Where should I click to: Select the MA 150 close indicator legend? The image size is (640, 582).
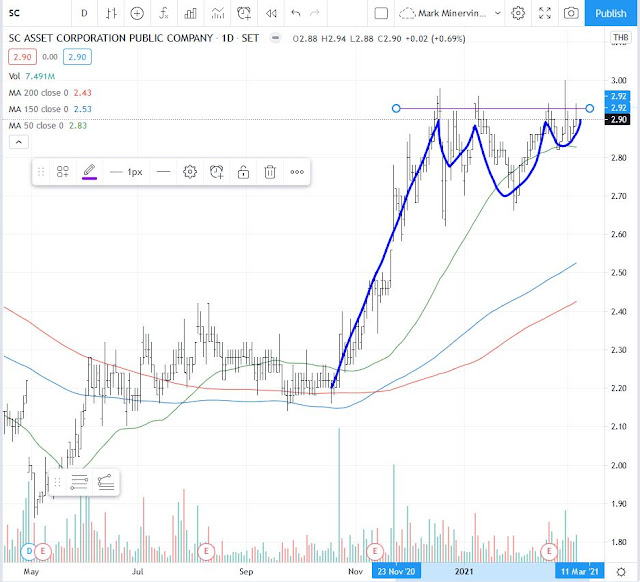click(50, 109)
